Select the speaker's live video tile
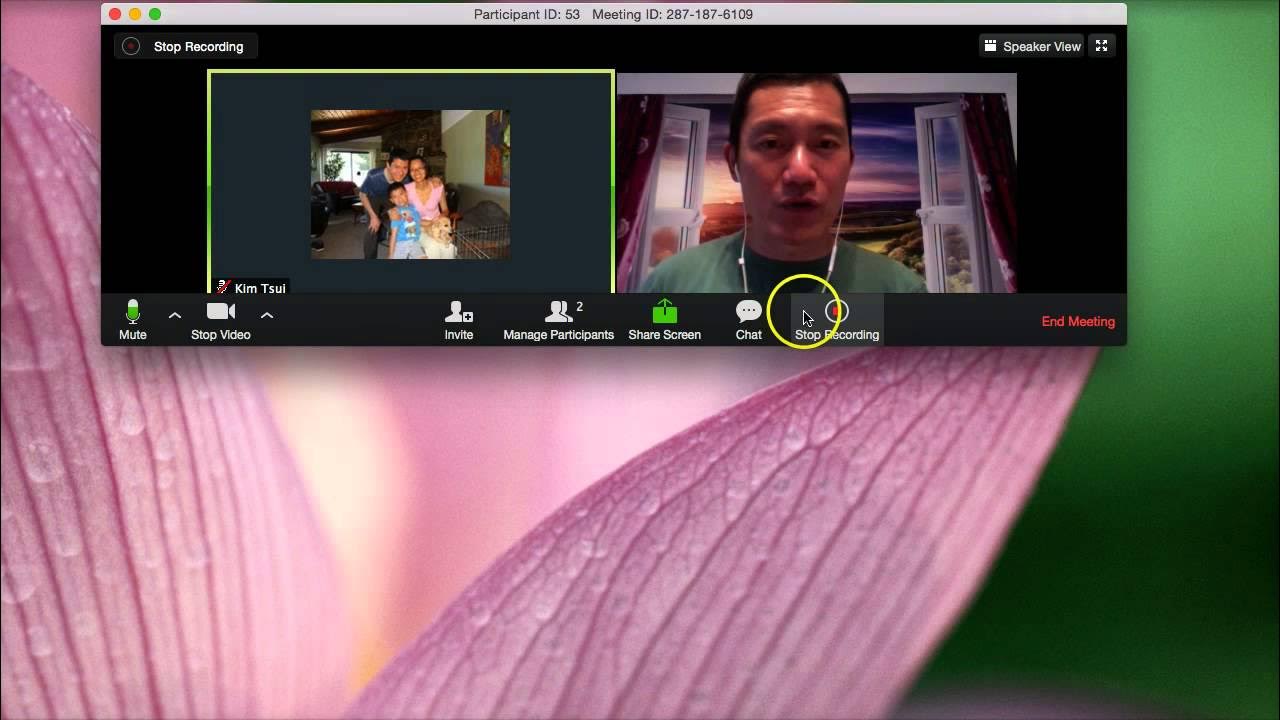The width and height of the screenshot is (1280, 720). (x=817, y=183)
